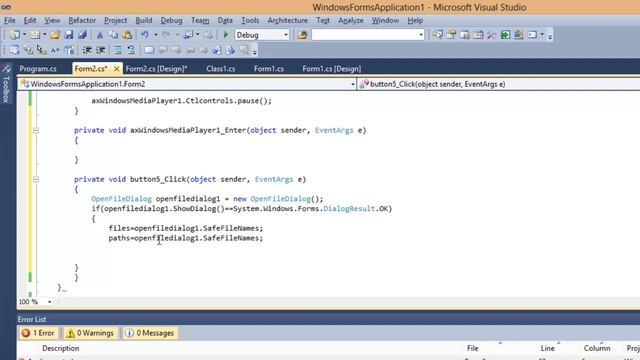
Task: Open the Properties Window toolbar icon
Action: [x=451, y=35]
